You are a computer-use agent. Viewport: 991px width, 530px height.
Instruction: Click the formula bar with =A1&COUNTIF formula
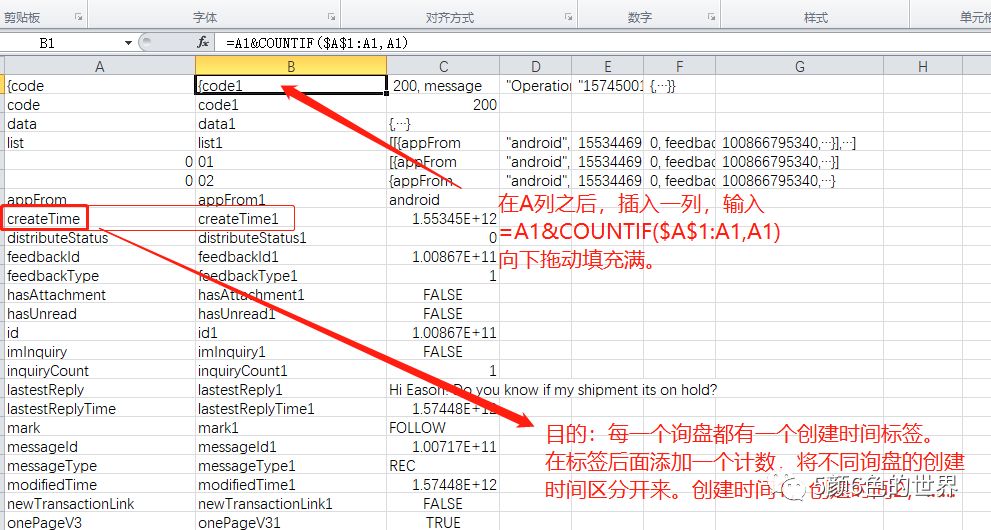point(607,43)
